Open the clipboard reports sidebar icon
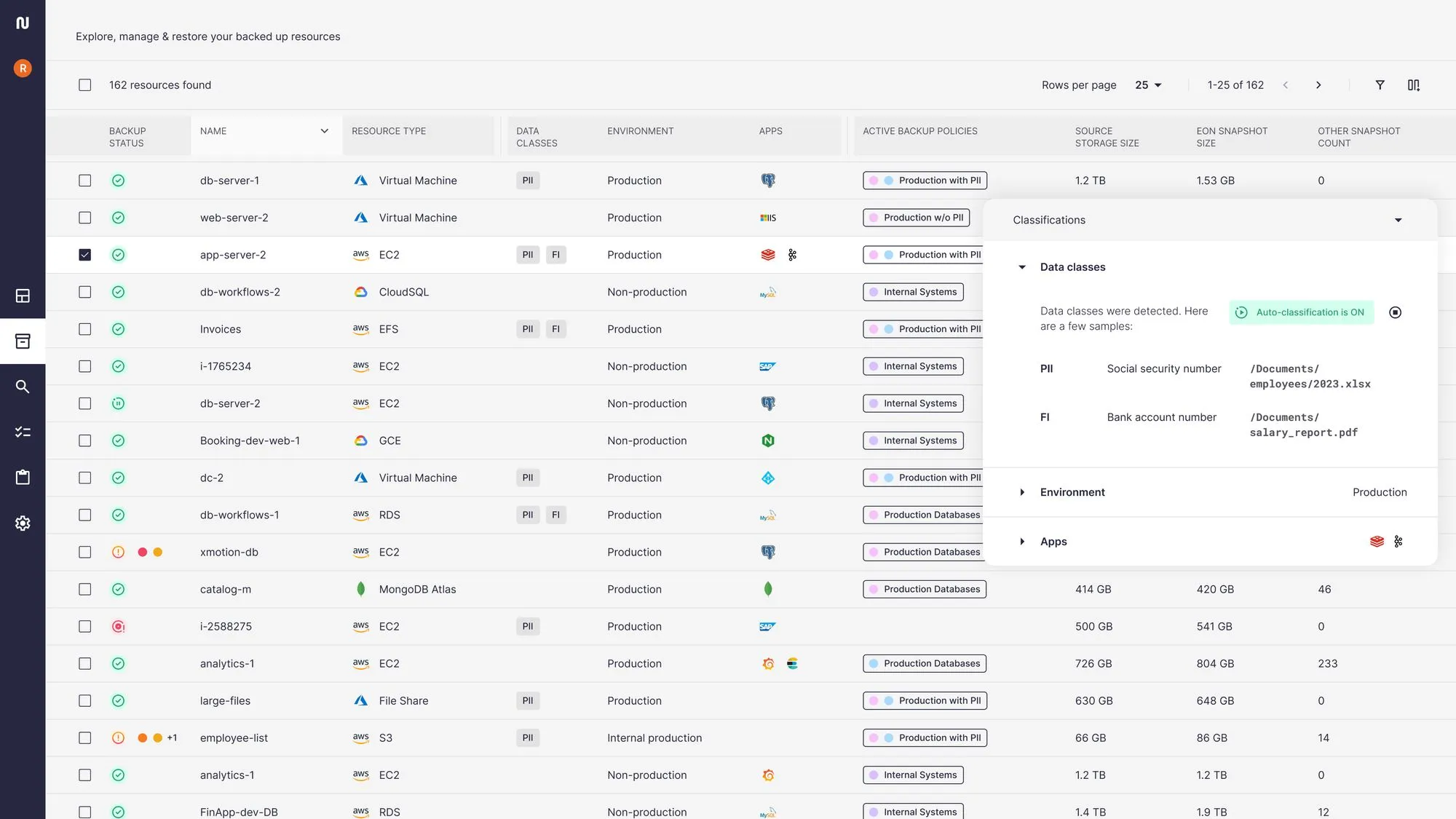Image resolution: width=1456 pixels, height=819 pixels. tap(23, 478)
